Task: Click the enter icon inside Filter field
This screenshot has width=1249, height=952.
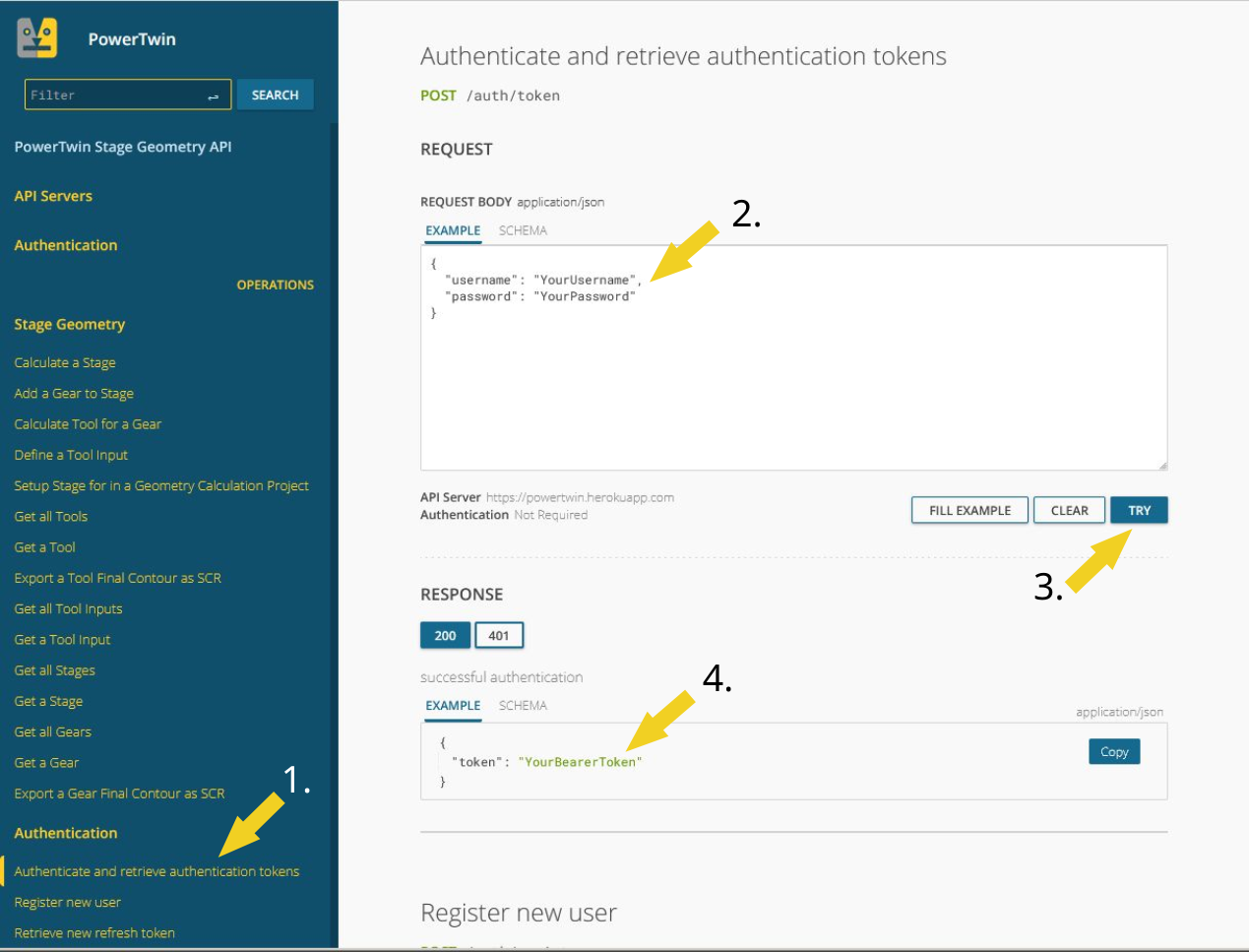Action: [x=213, y=95]
